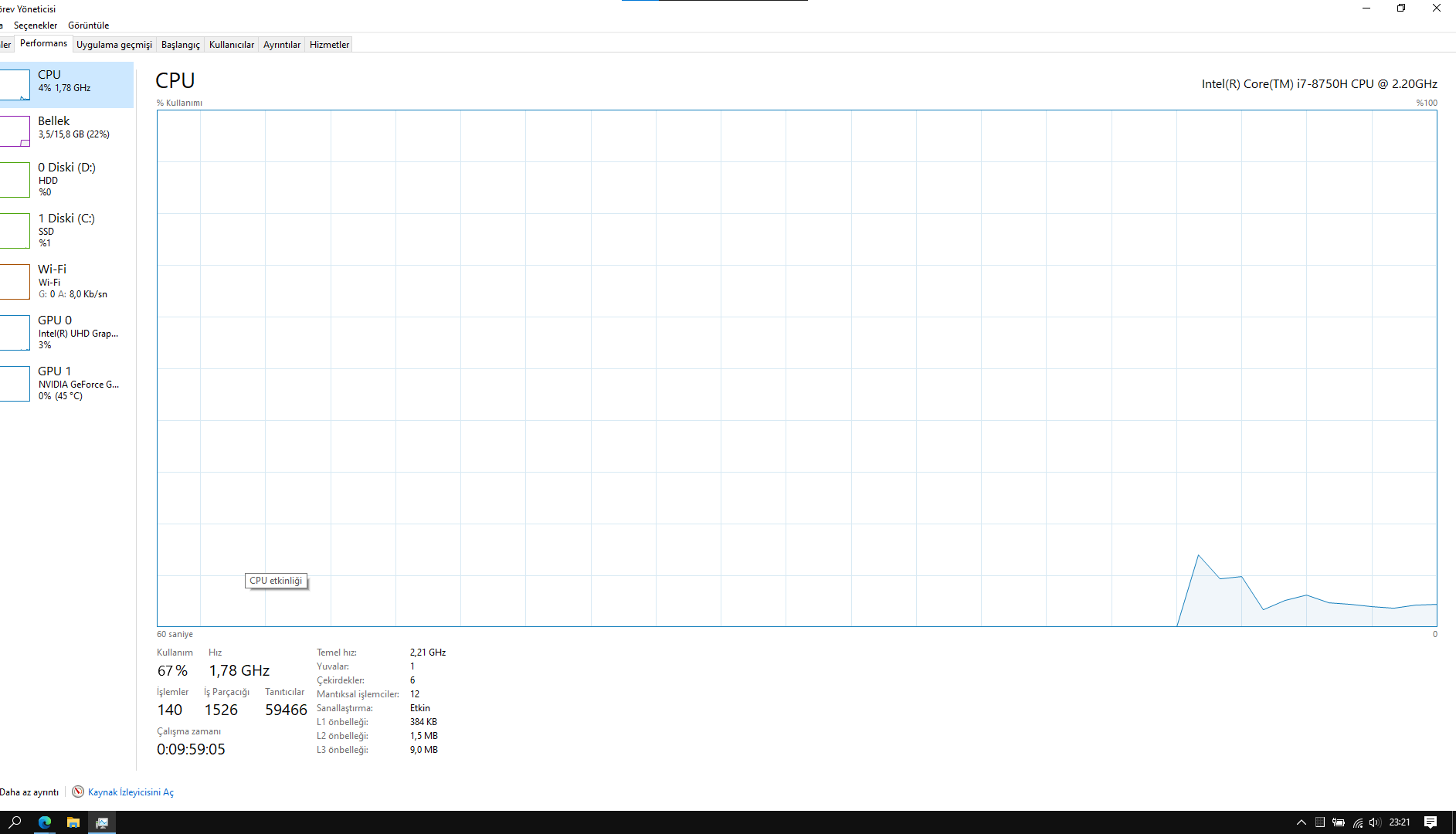The height and width of the screenshot is (834, 1456).
Task: Open the Seçenekler menu
Action: point(36,25)
